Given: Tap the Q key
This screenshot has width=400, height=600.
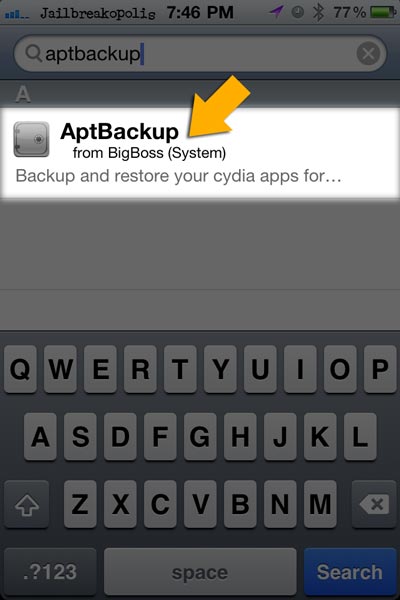Looking at the screenshot, I should [x=20, y=369].
